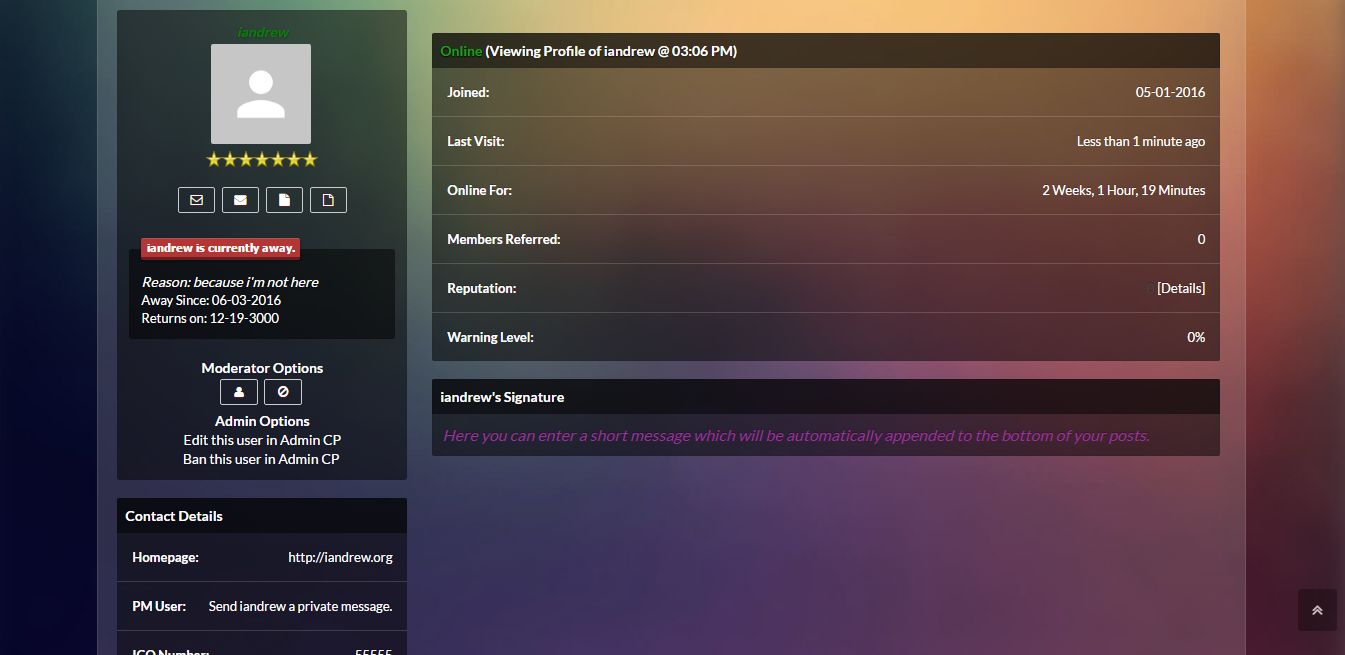Image resolution: width=1345 pixels, height=655 pixels.
Task: Click Send iandrew a private message
Action: [x=300, y=606]
